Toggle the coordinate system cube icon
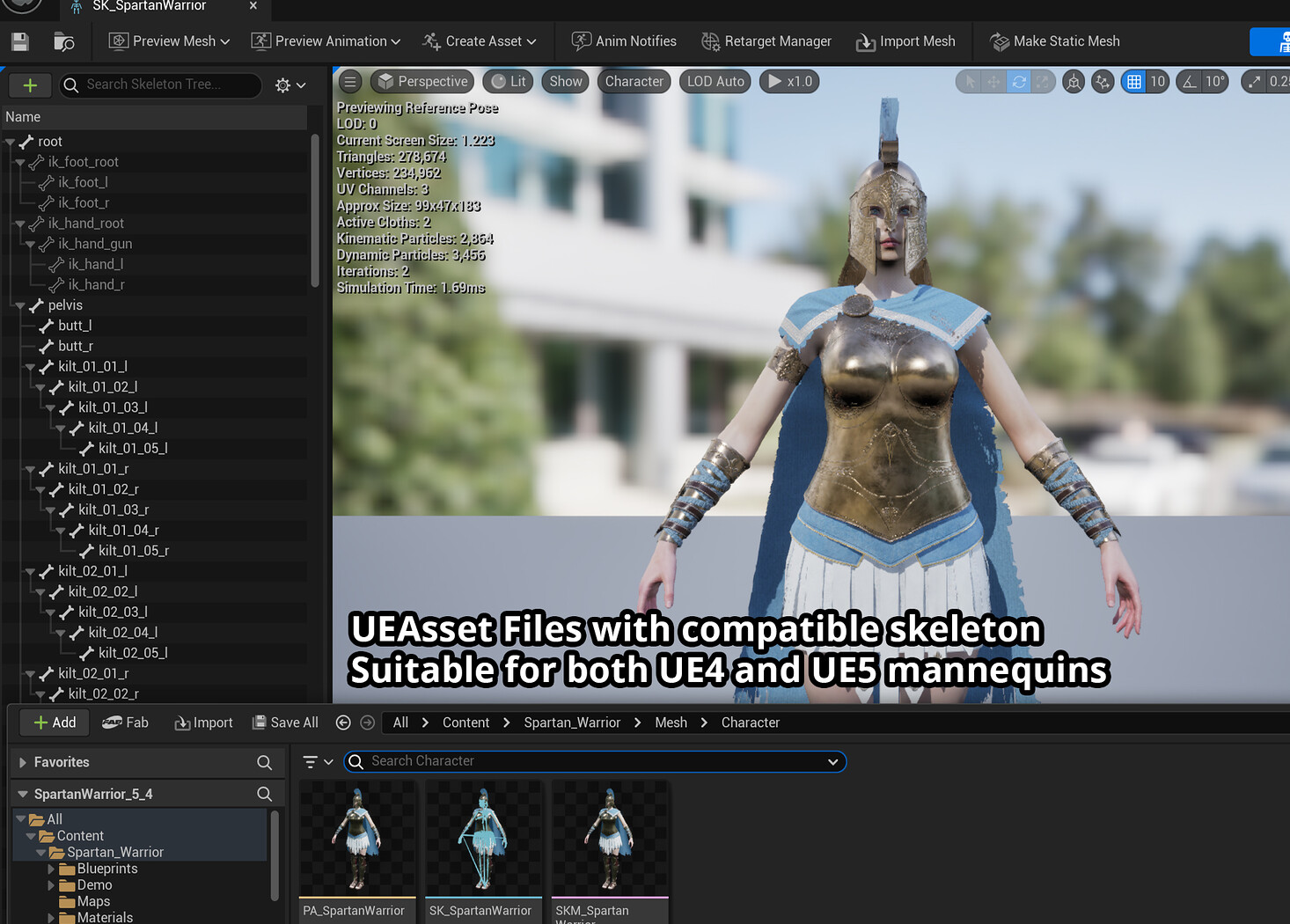This screenshot has height=924, width=1290. (1074, 82)
